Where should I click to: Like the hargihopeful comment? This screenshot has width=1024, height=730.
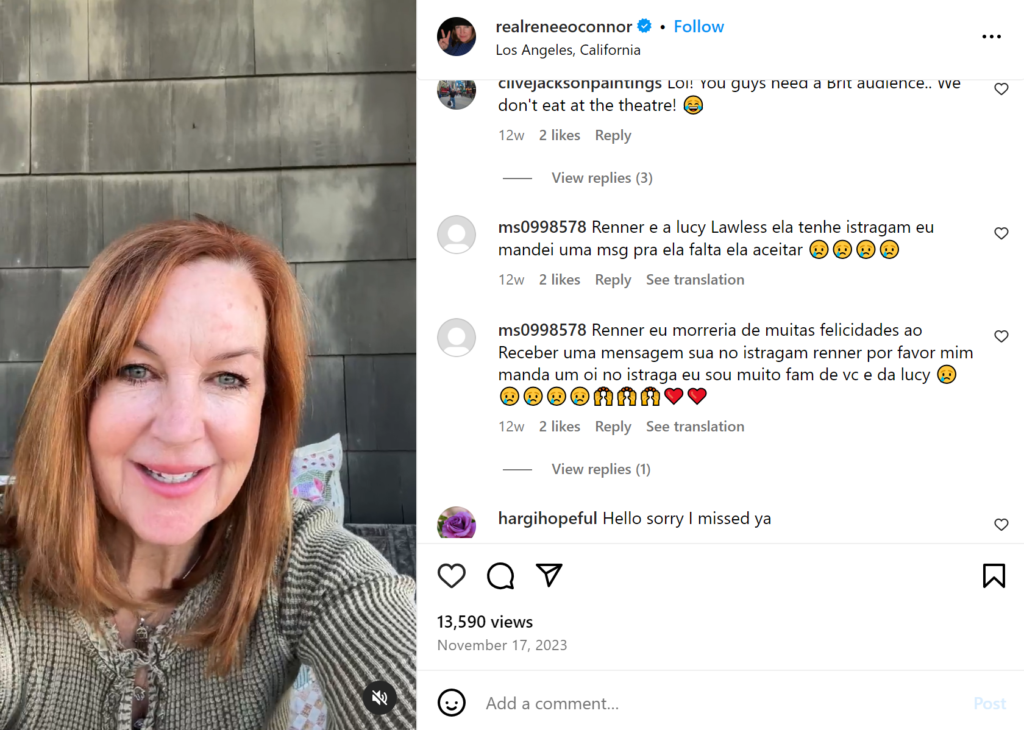[x=1001, y=524]
